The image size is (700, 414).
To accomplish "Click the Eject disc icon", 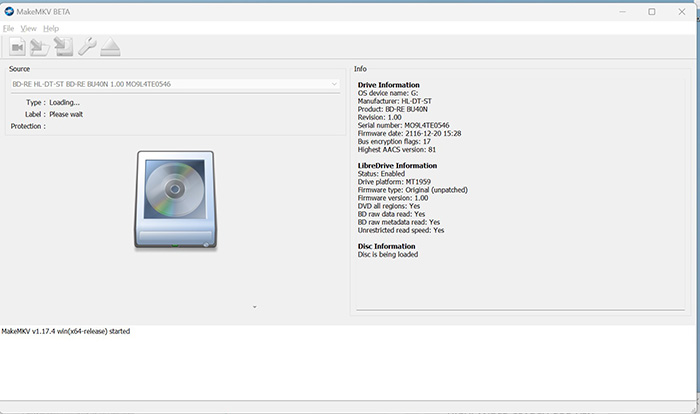I will coord(110,47).
